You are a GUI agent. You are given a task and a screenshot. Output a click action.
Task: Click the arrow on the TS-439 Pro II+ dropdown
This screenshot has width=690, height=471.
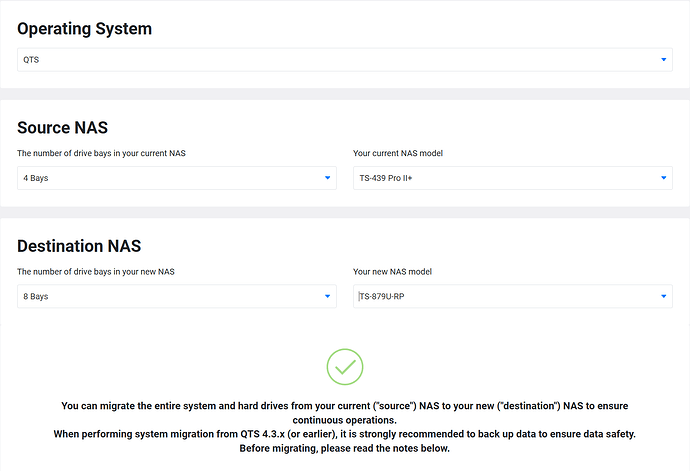664,178
